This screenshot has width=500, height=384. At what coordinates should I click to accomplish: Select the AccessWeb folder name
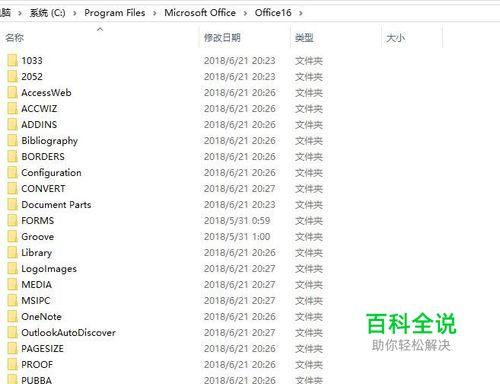click(x=46, y=93)
